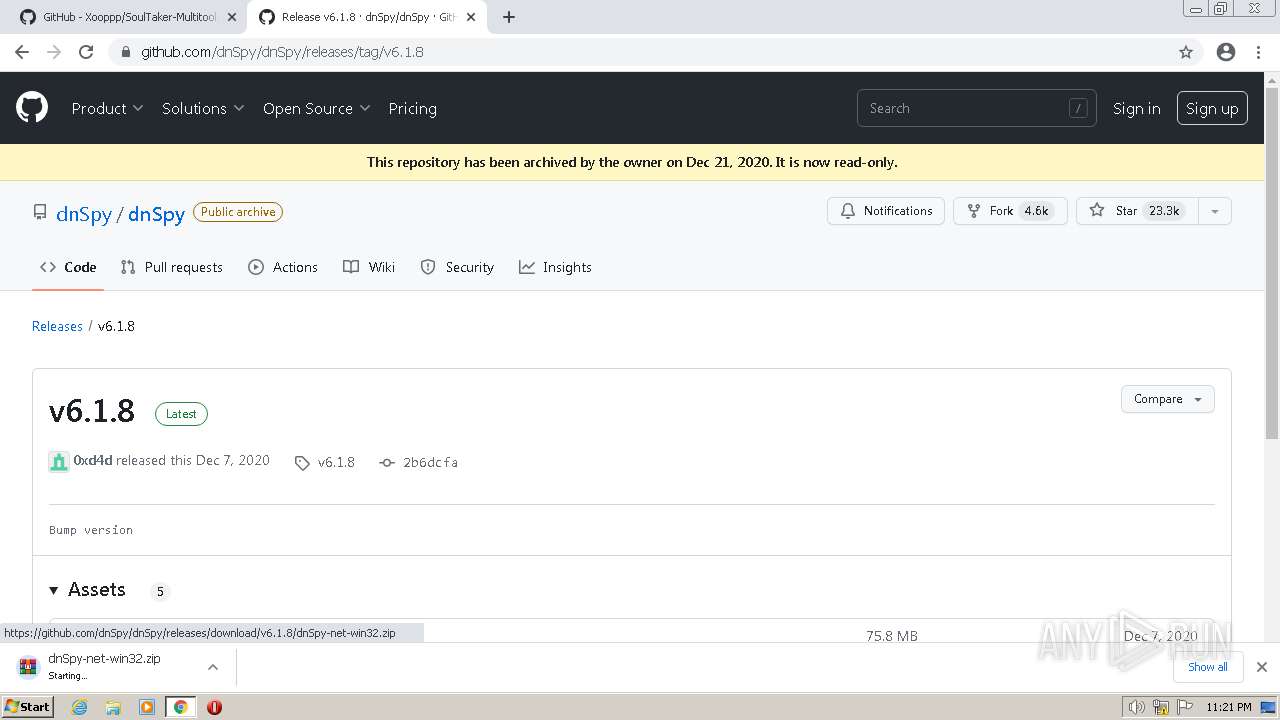
Task: Open Product menu in GitHub header
Action: pyautogui.click(x=107, y=108)
